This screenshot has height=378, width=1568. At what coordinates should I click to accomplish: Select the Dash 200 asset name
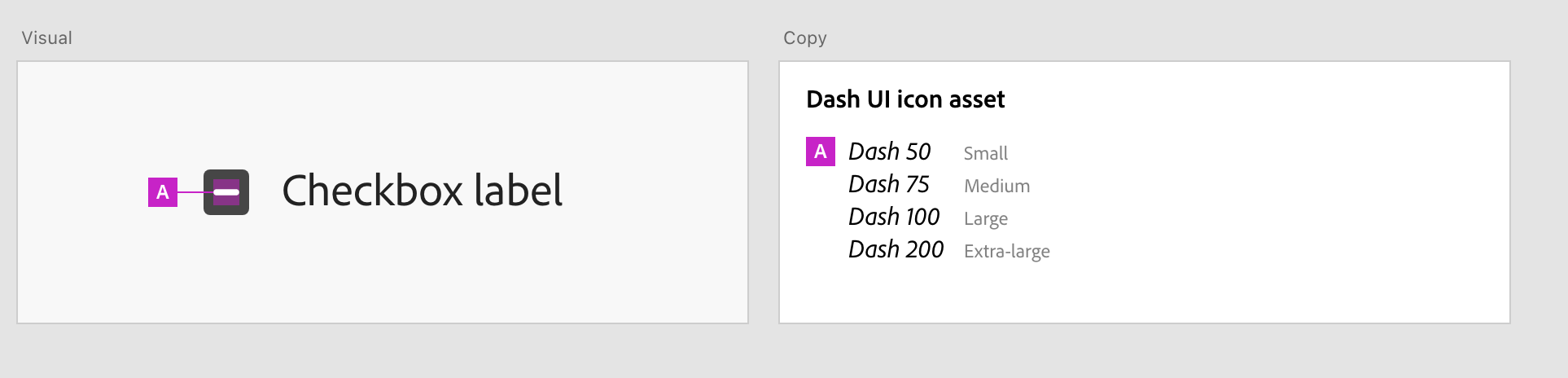point(896,250)
